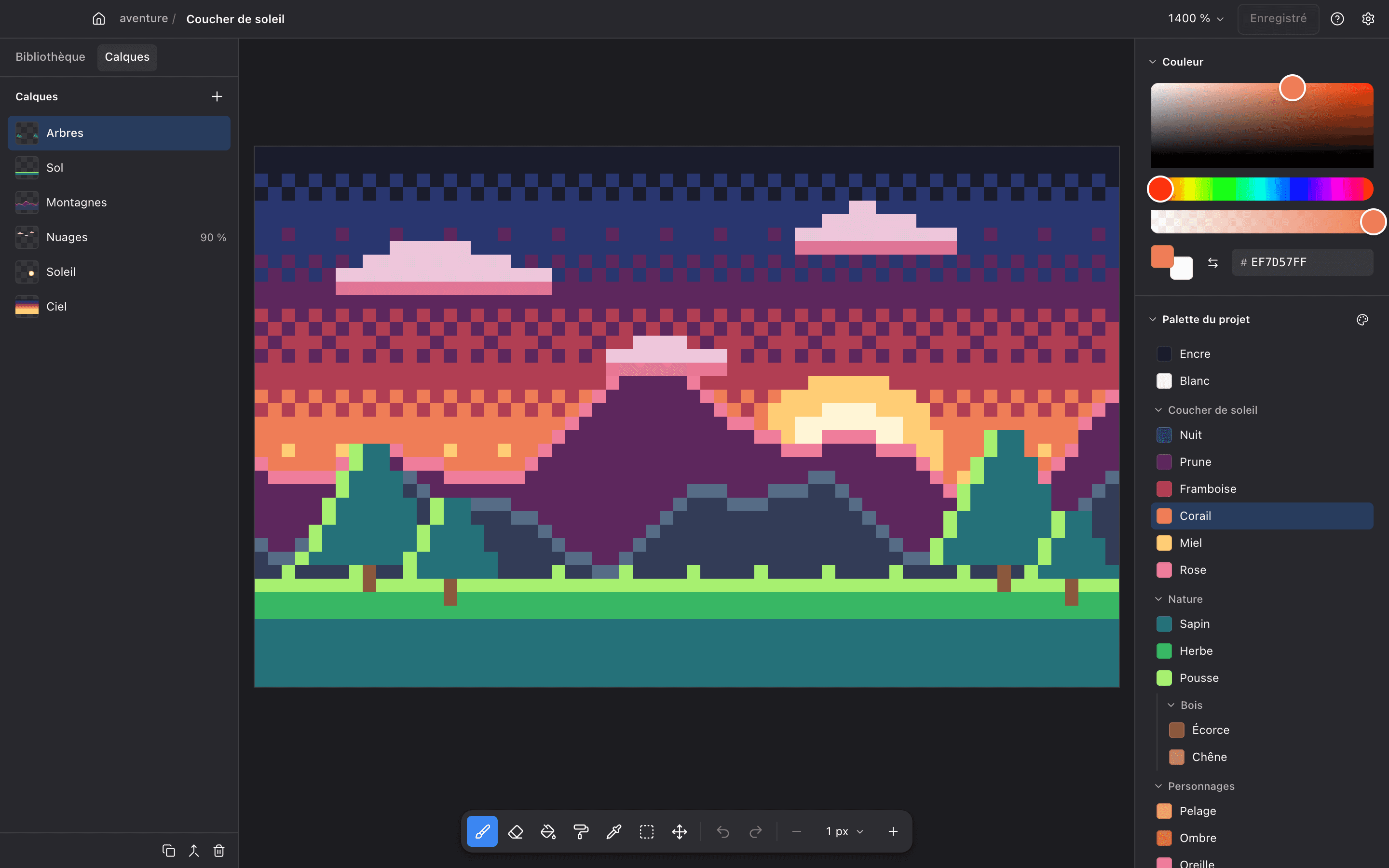Go to the aventure breadcrumb link
1389x868 pixels.
tap(144, 18)
